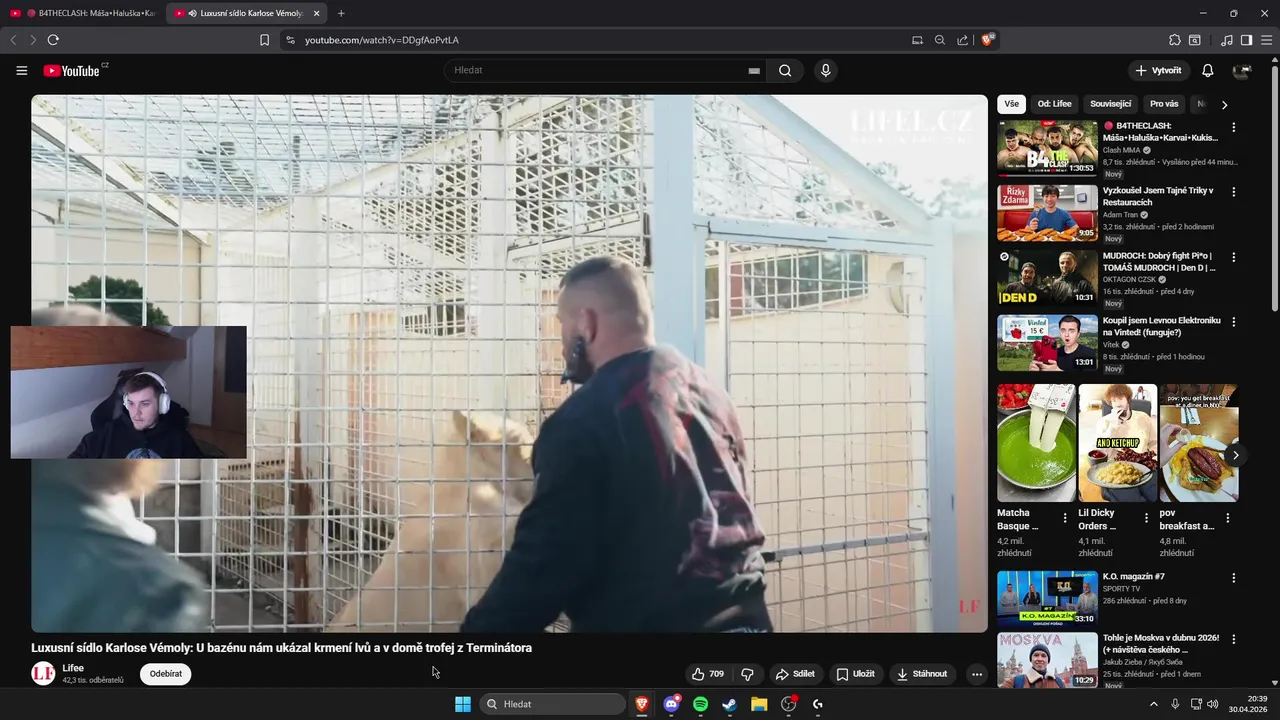The height and width of the screenshot is (720, 1280).
Task: Click the Windows taskbar search box
Action: [552, 704]
